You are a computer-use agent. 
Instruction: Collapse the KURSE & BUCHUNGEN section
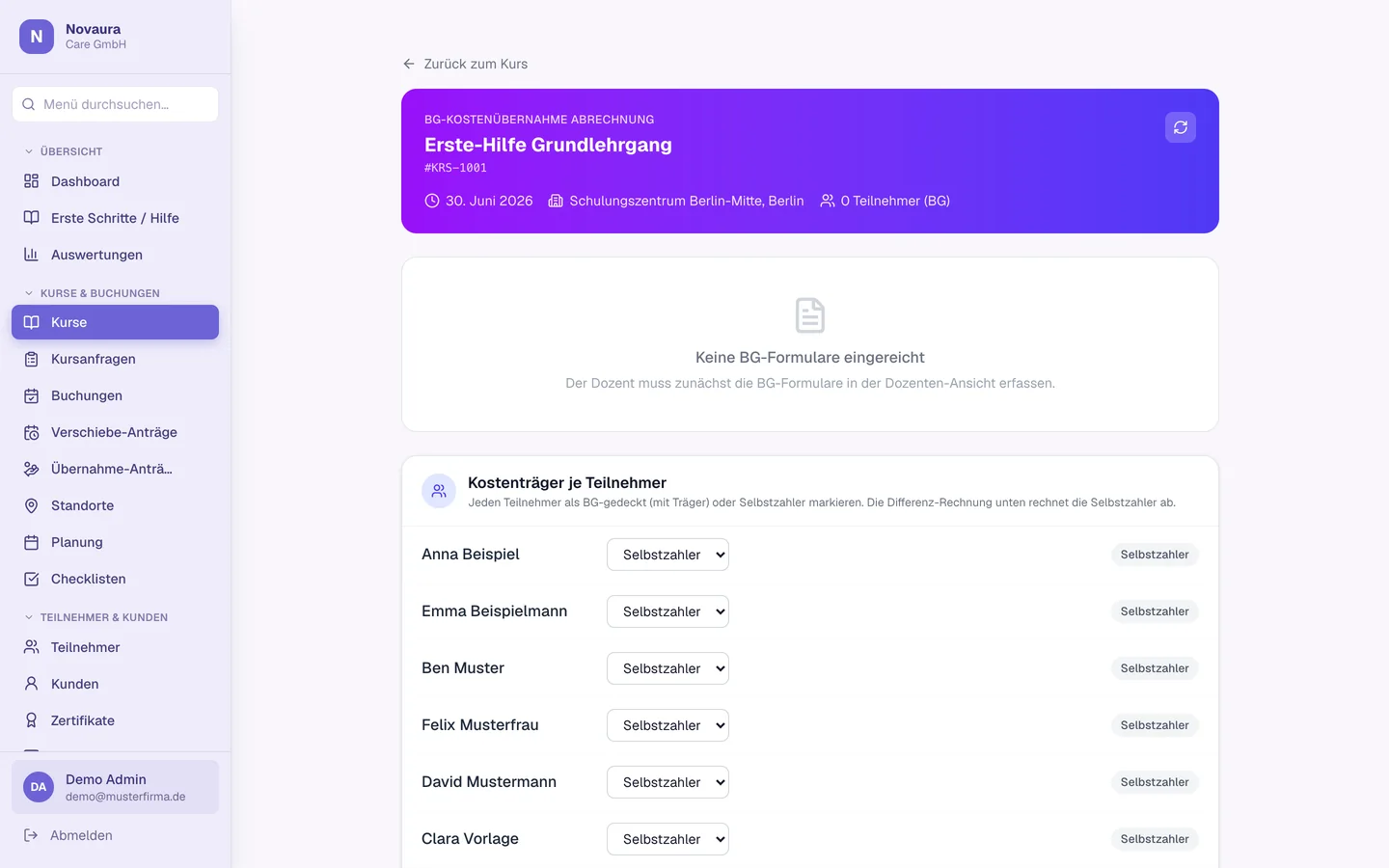pyautogui.click(x=92, y=293)
